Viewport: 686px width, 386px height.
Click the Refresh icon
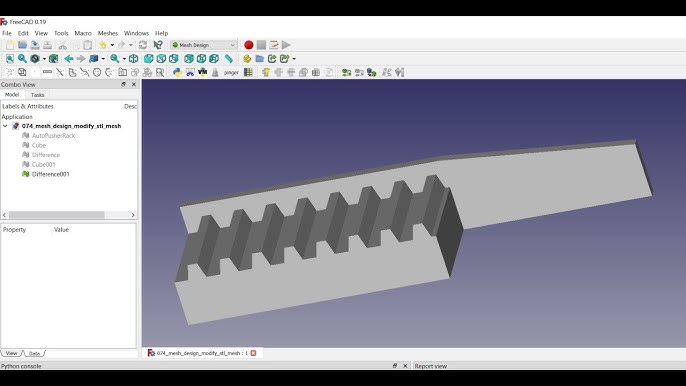tap(143, 45)
